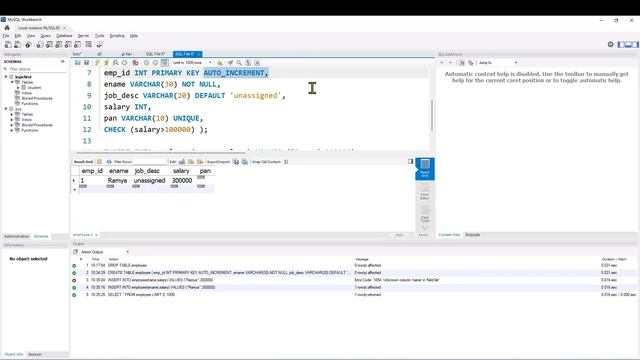Click the Rollback transaction icon

tap(155, 62)
